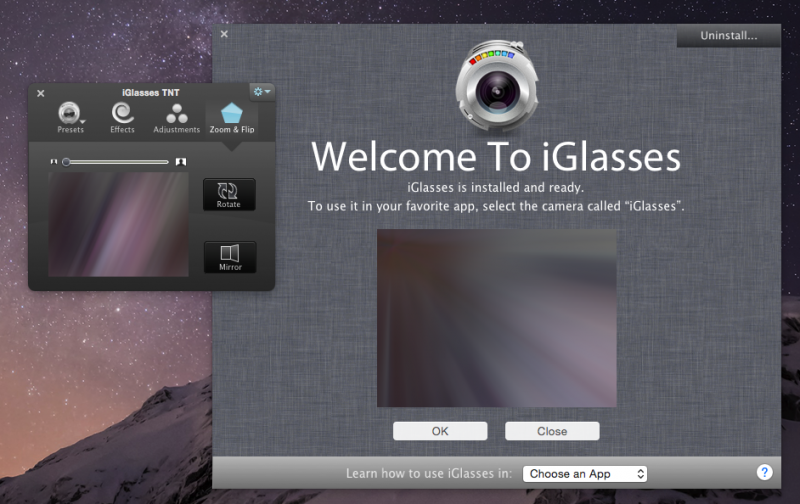Click the zoom-out small portrait icon
Viewport: 800px width, 504px height.
click(x=53, y=161)
